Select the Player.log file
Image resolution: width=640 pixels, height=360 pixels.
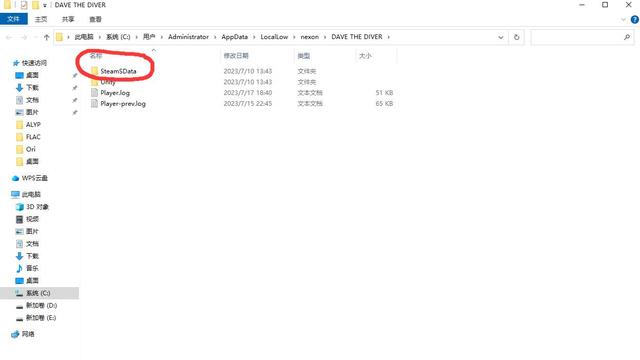[x=115, y=93]
